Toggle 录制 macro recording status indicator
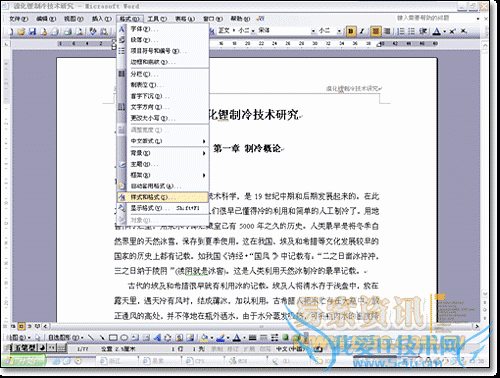The width and height of the screenshot is (500, 378). pos(217,349)
